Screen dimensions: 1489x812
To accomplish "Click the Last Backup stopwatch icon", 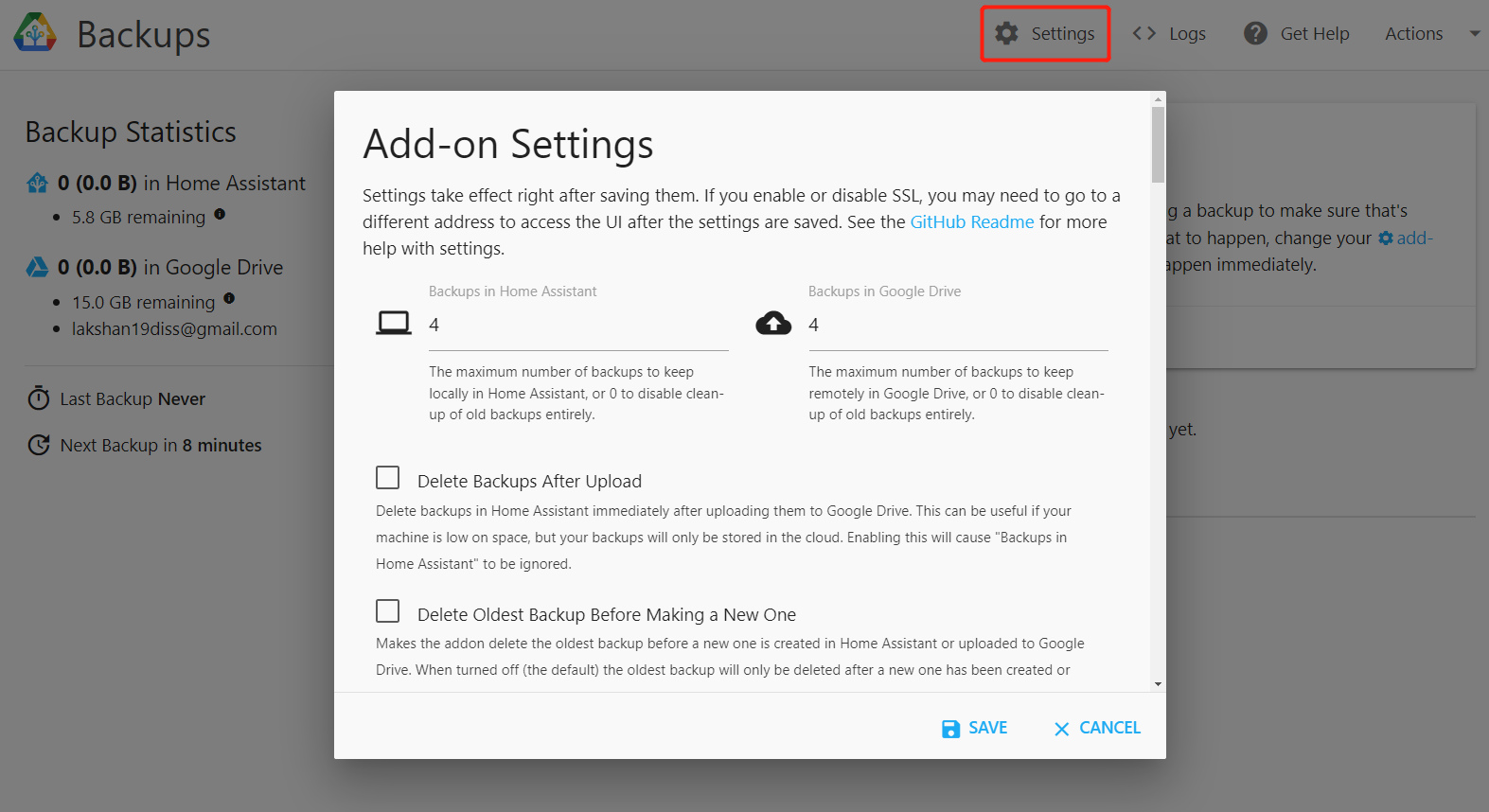I will (x=39, y=398).
